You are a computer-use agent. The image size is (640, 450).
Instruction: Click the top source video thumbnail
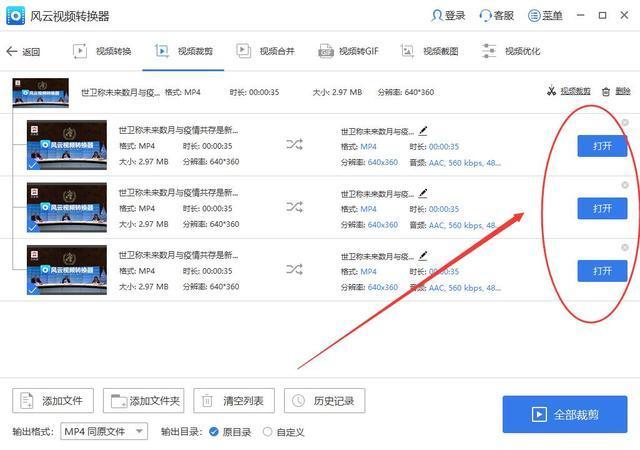point(40,93)
